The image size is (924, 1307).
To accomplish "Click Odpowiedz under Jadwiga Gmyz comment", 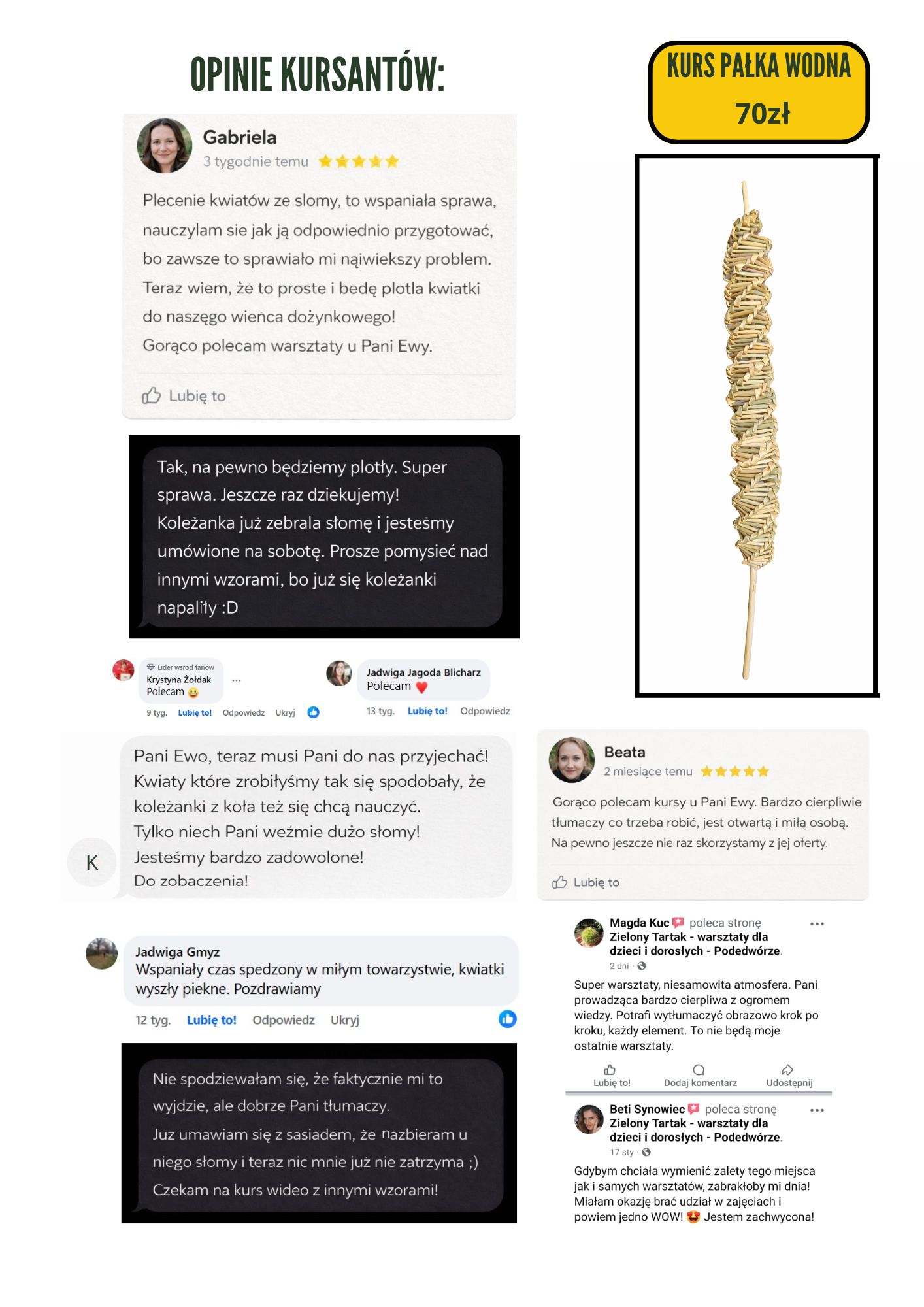I will click(284, 1020).
